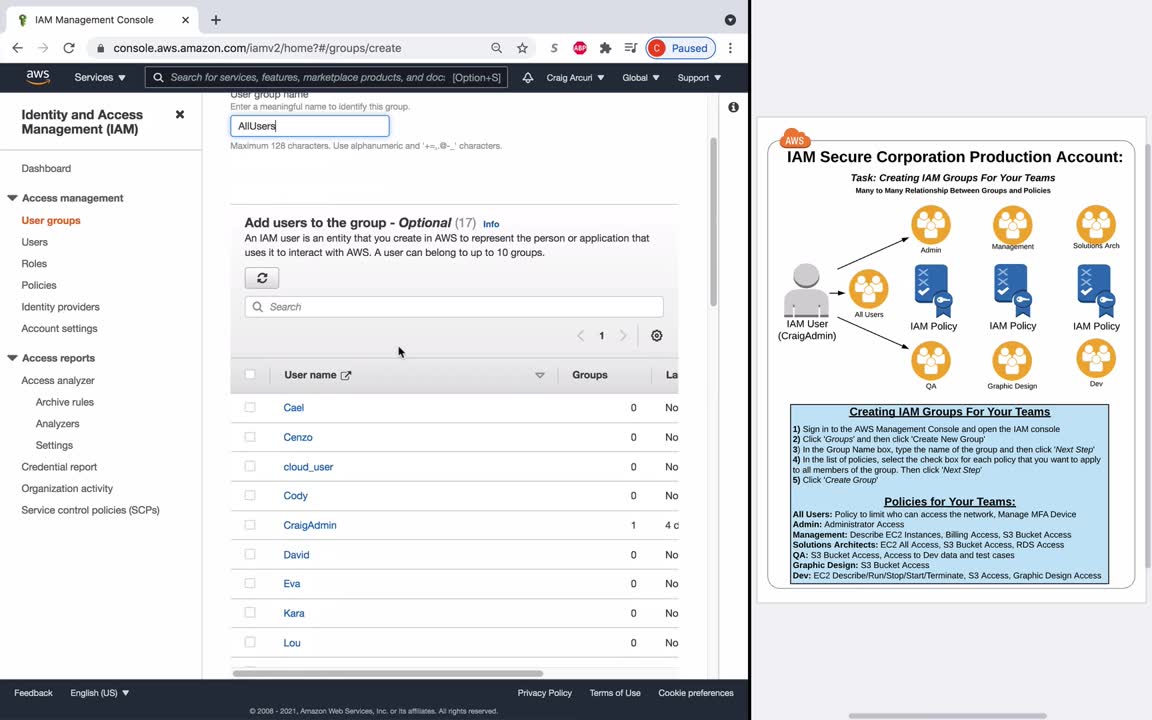Reload the page with the refresh icon
The width and height of the screenshot is (1152, 720).
69,48
